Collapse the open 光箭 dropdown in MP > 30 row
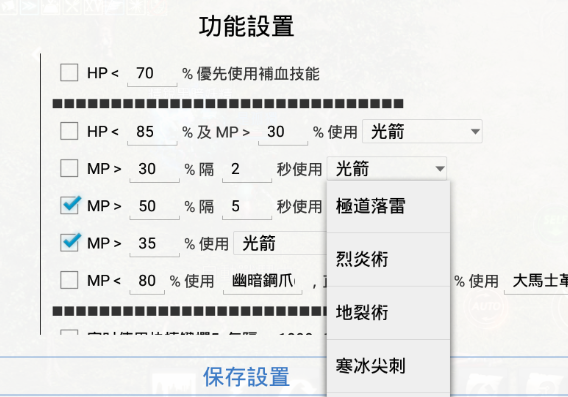The image size is (568, 397). click(x=387, y=168)
